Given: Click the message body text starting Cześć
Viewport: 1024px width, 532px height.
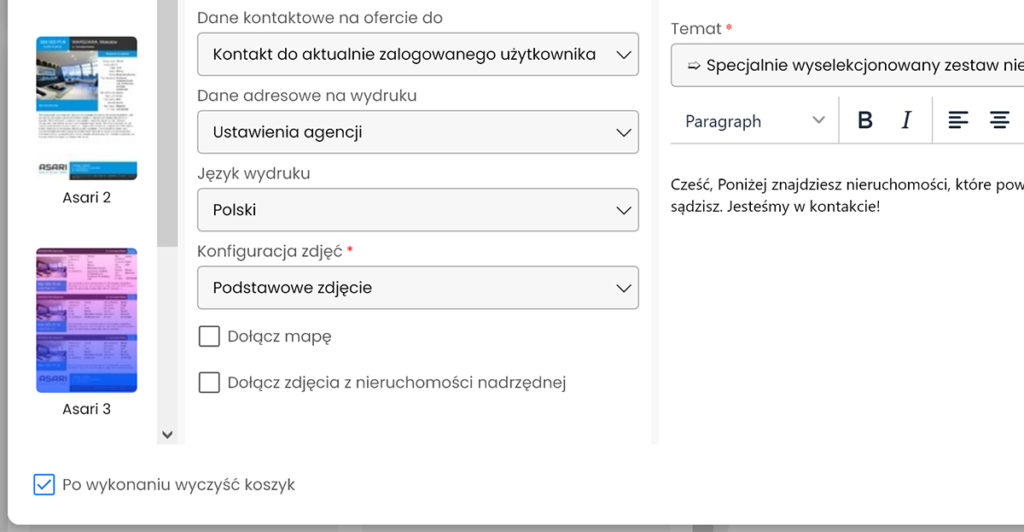Looking at the screenshot, I should [847, 195].
